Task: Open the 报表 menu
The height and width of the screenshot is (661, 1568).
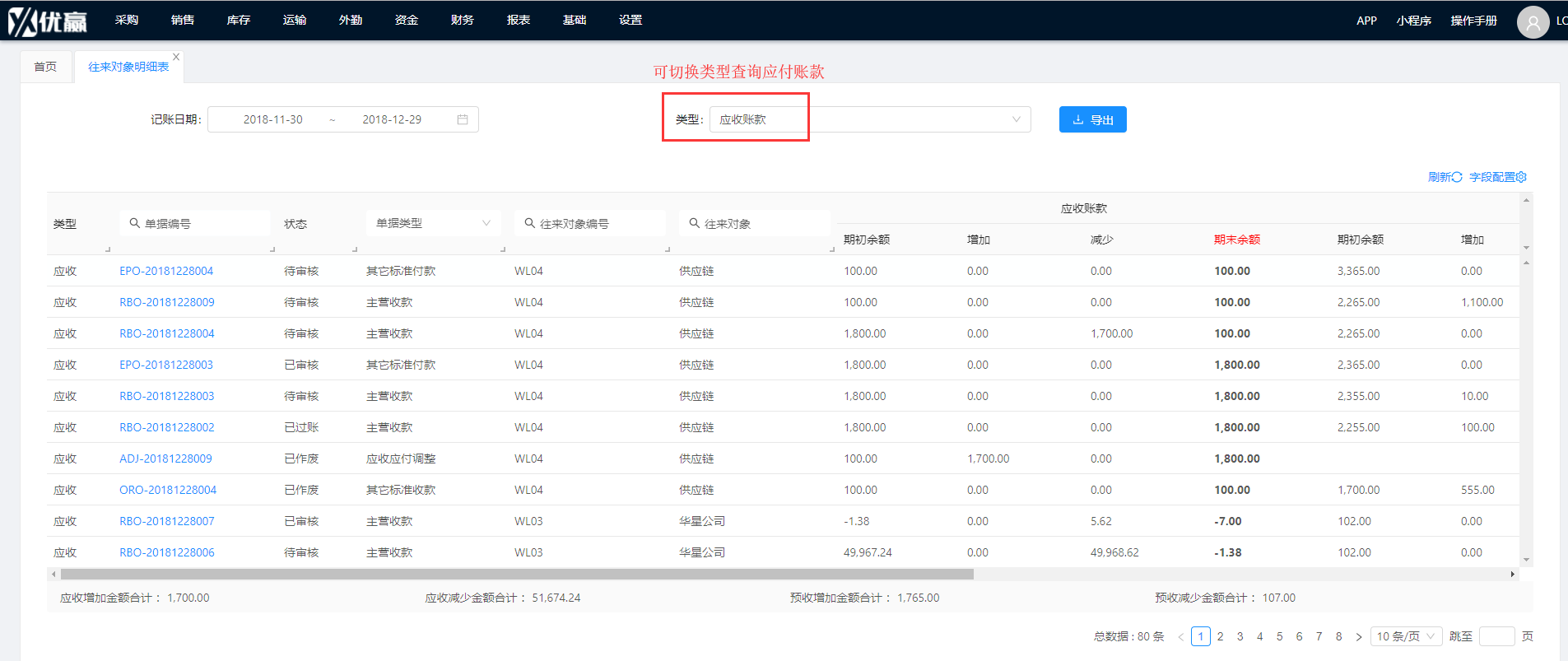Action: 519,20
